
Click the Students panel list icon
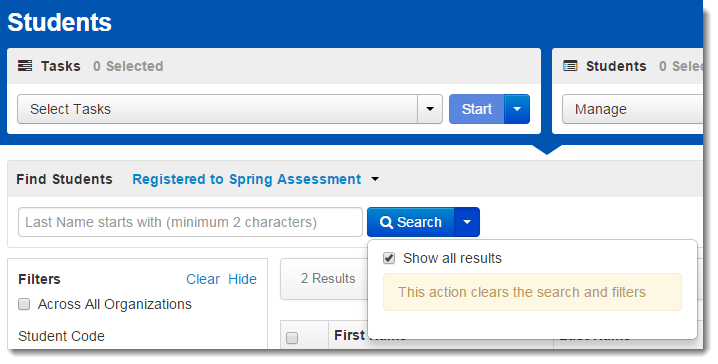(x=570, y=66)
